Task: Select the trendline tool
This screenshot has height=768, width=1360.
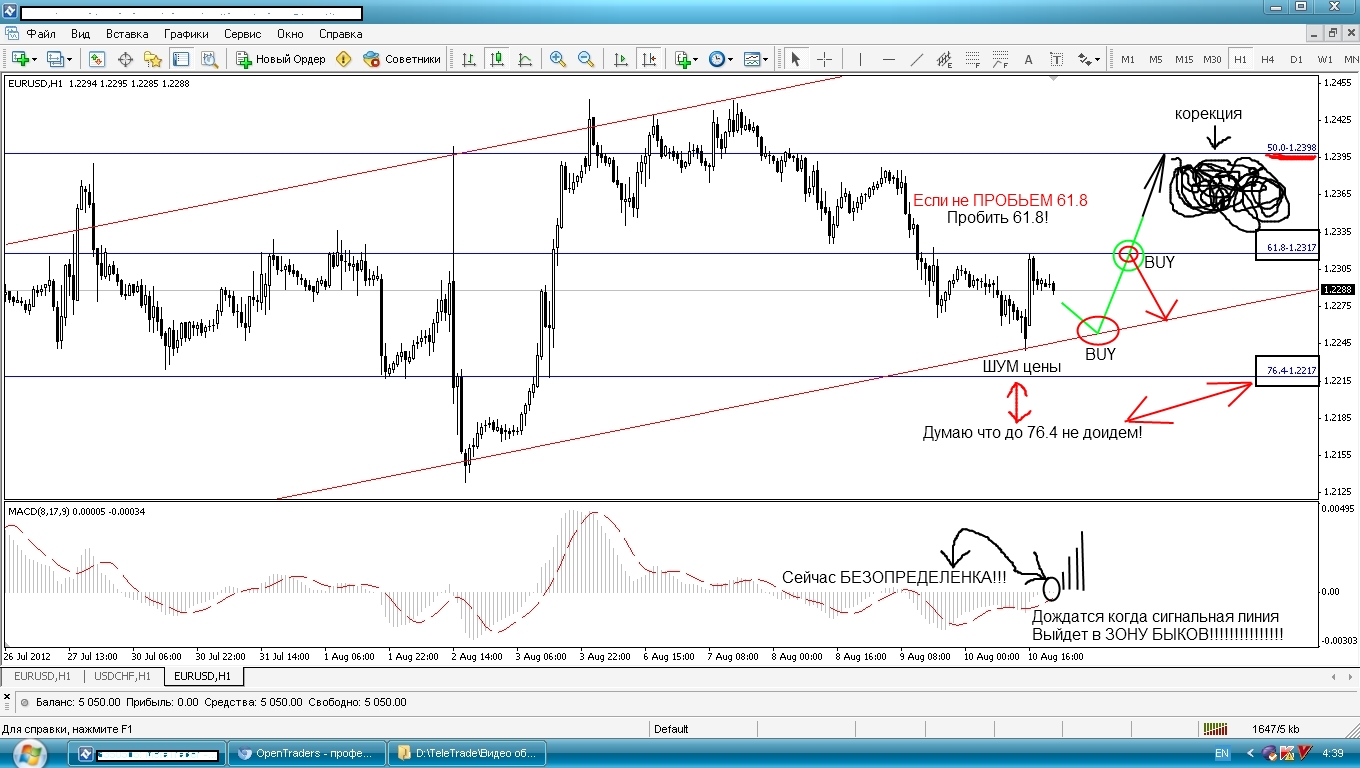Action: point(916,59)
